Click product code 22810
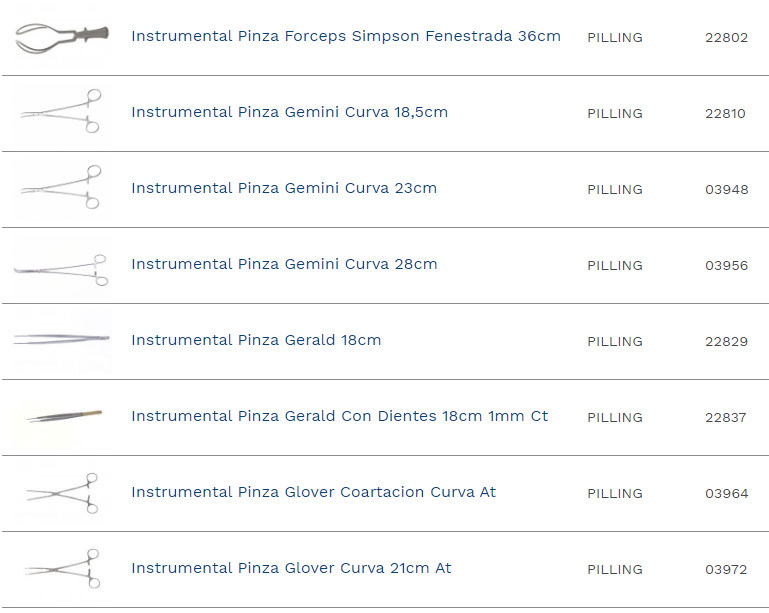 [725, 114]
